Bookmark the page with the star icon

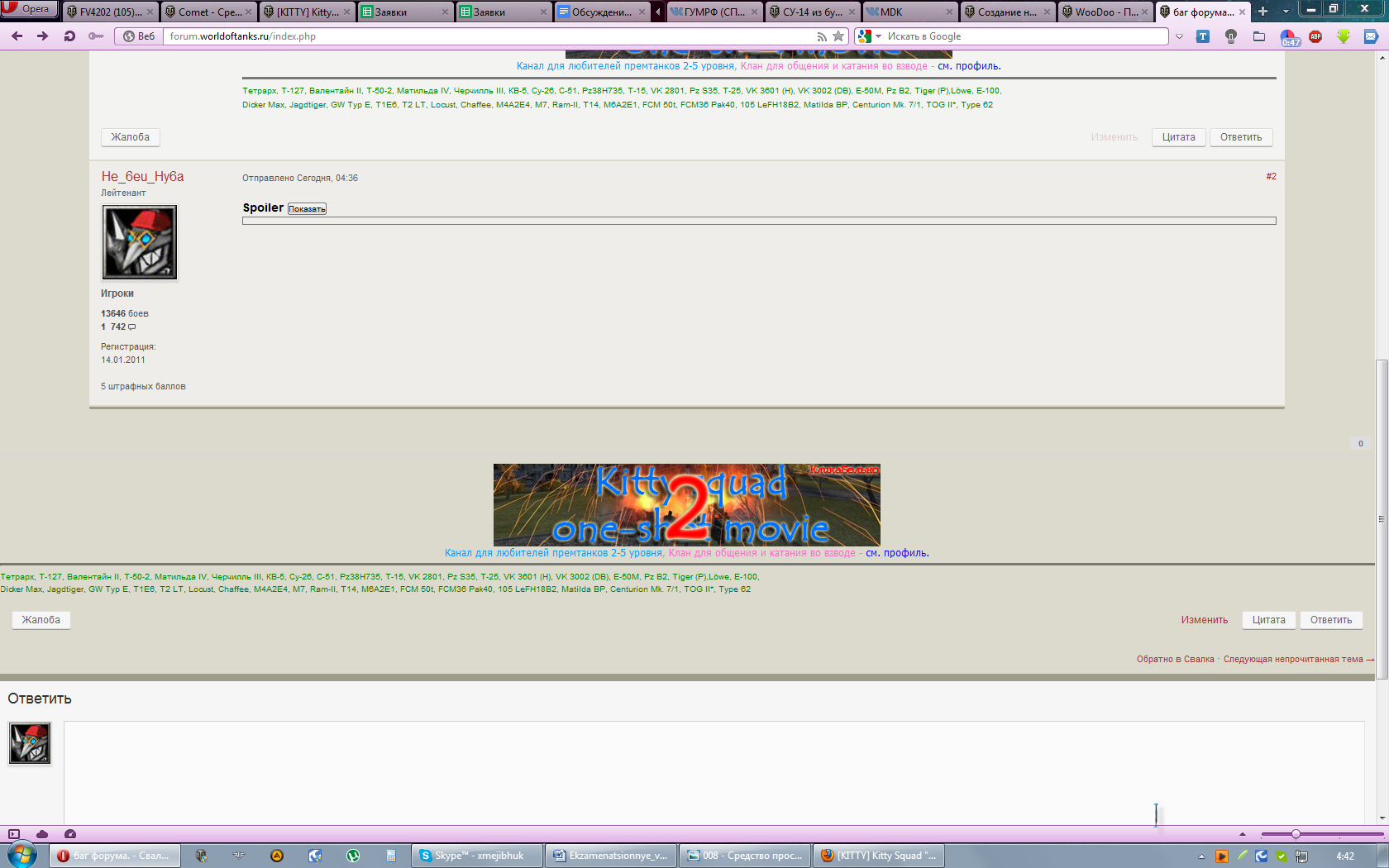pyautogui.click(x=838, y=36)
